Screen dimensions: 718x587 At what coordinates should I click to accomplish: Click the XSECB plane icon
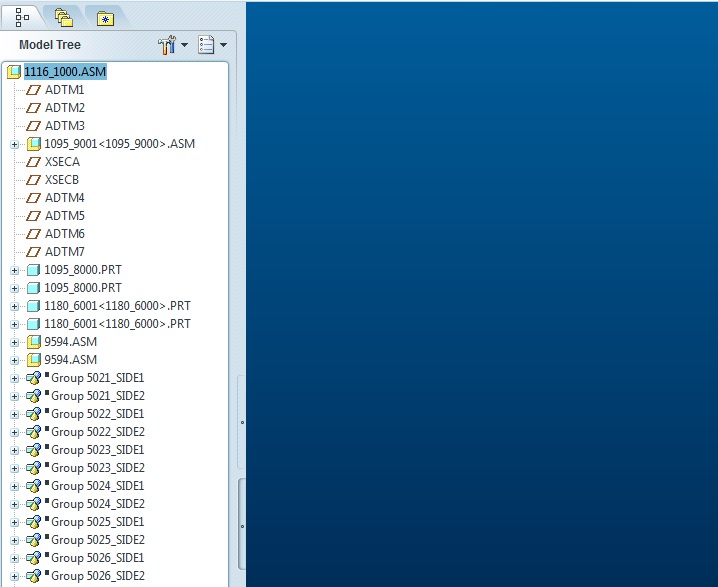tap(33, 180)
